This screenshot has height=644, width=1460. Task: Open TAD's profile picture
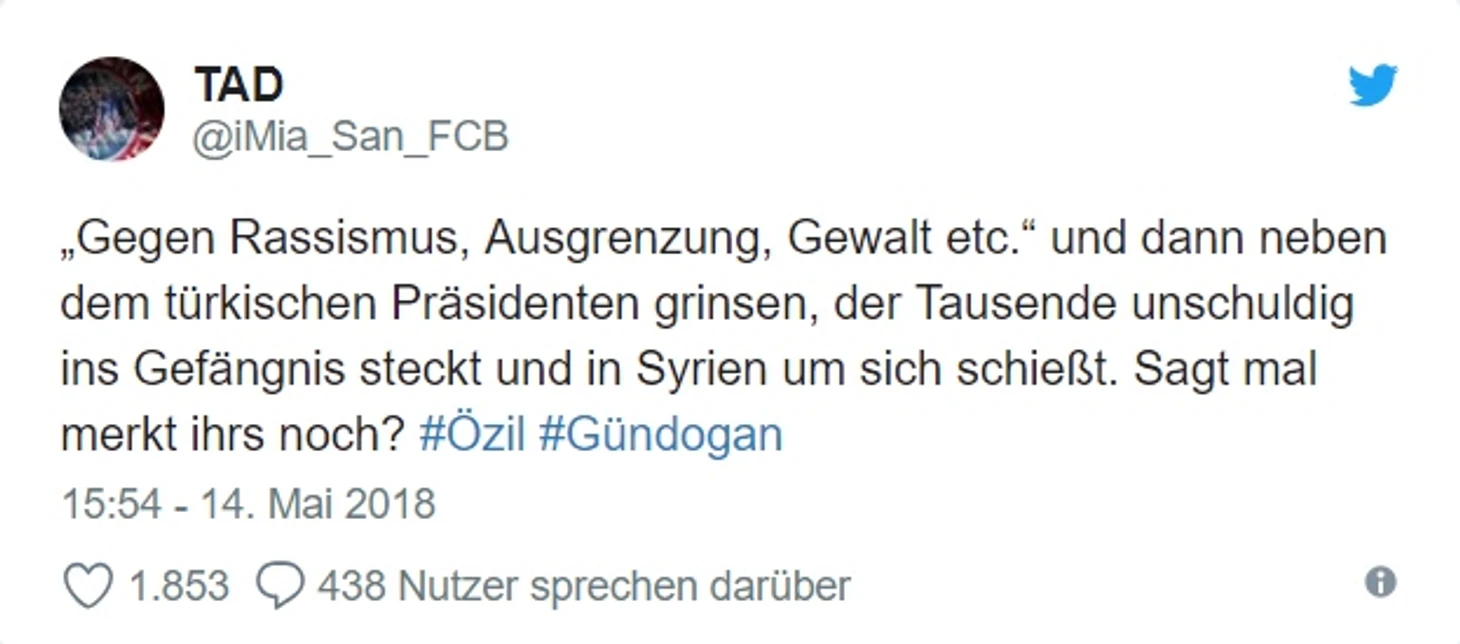[111, 109]
